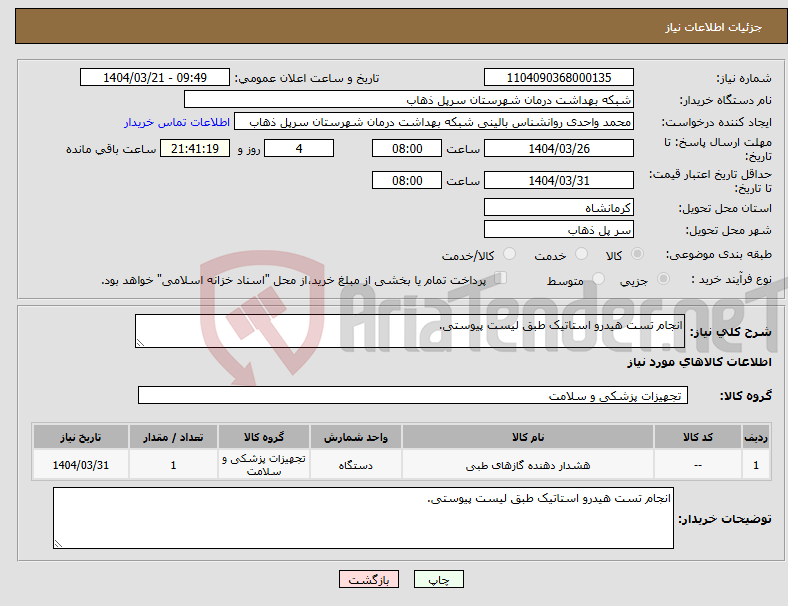Click the delivery province field کرمانشاه
788x606 pixels.
point(559,207)
